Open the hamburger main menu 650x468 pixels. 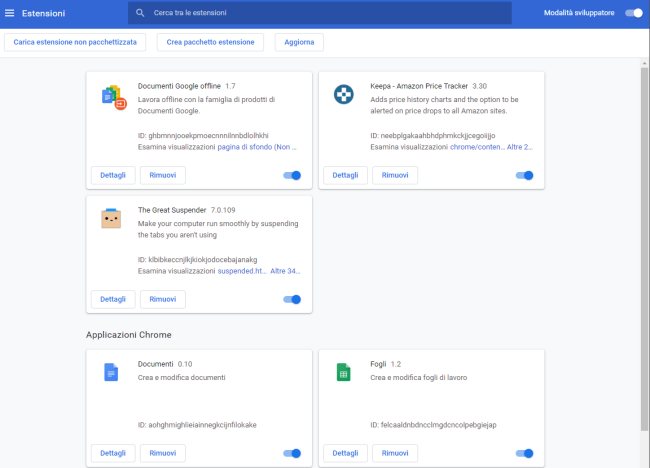coord(10,13)
